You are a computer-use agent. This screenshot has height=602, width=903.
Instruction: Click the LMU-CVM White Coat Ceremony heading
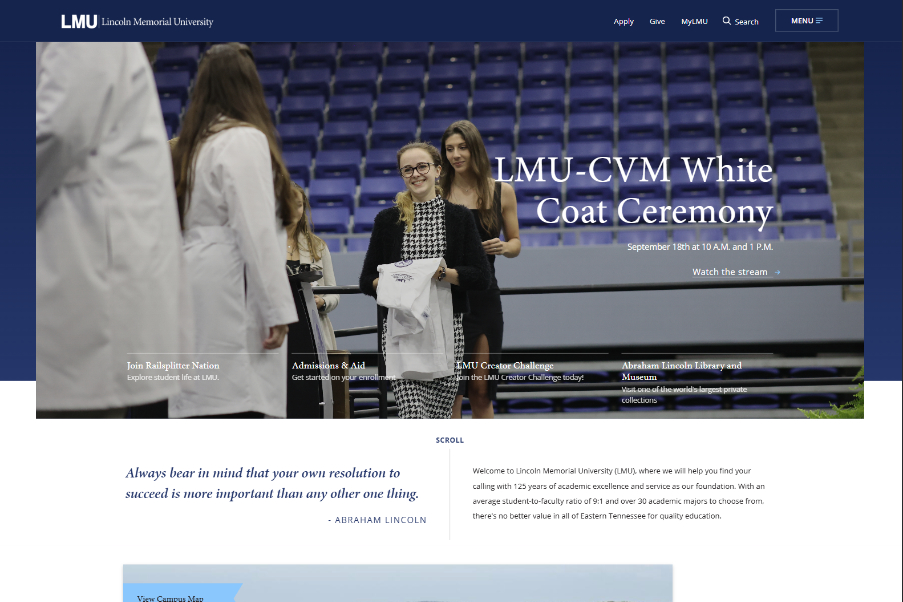pos(633,190)
